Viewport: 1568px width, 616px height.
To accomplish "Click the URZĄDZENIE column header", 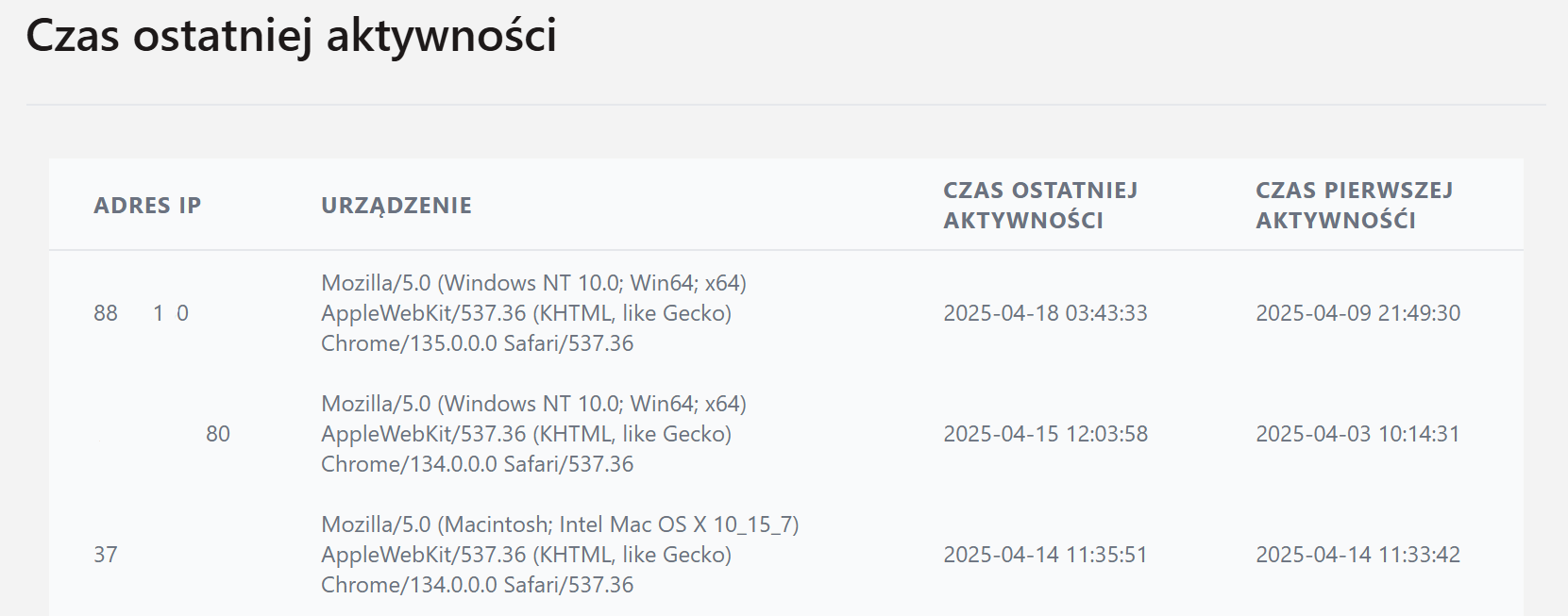I will point(396,206).
